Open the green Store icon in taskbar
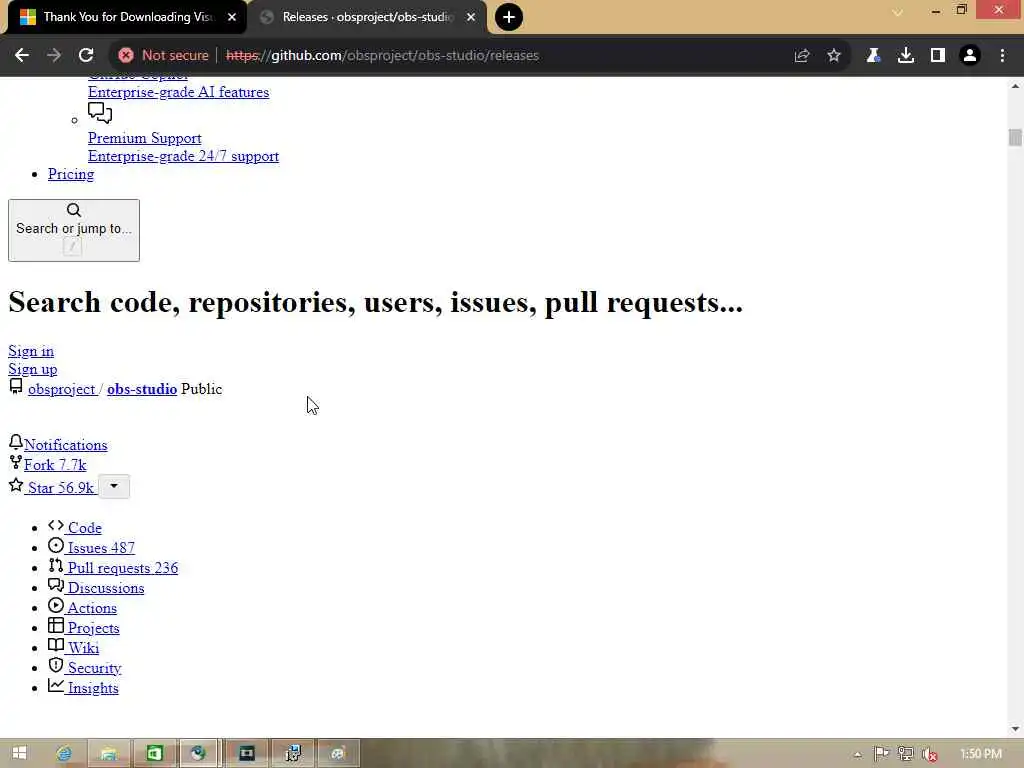Screen dimensions: 1024x768 click(154, 754)
